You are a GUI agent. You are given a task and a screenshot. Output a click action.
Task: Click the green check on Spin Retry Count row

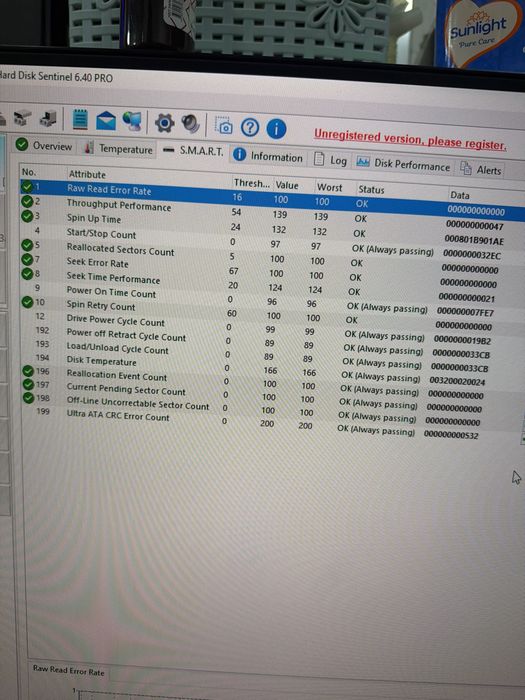click(27, 302)
